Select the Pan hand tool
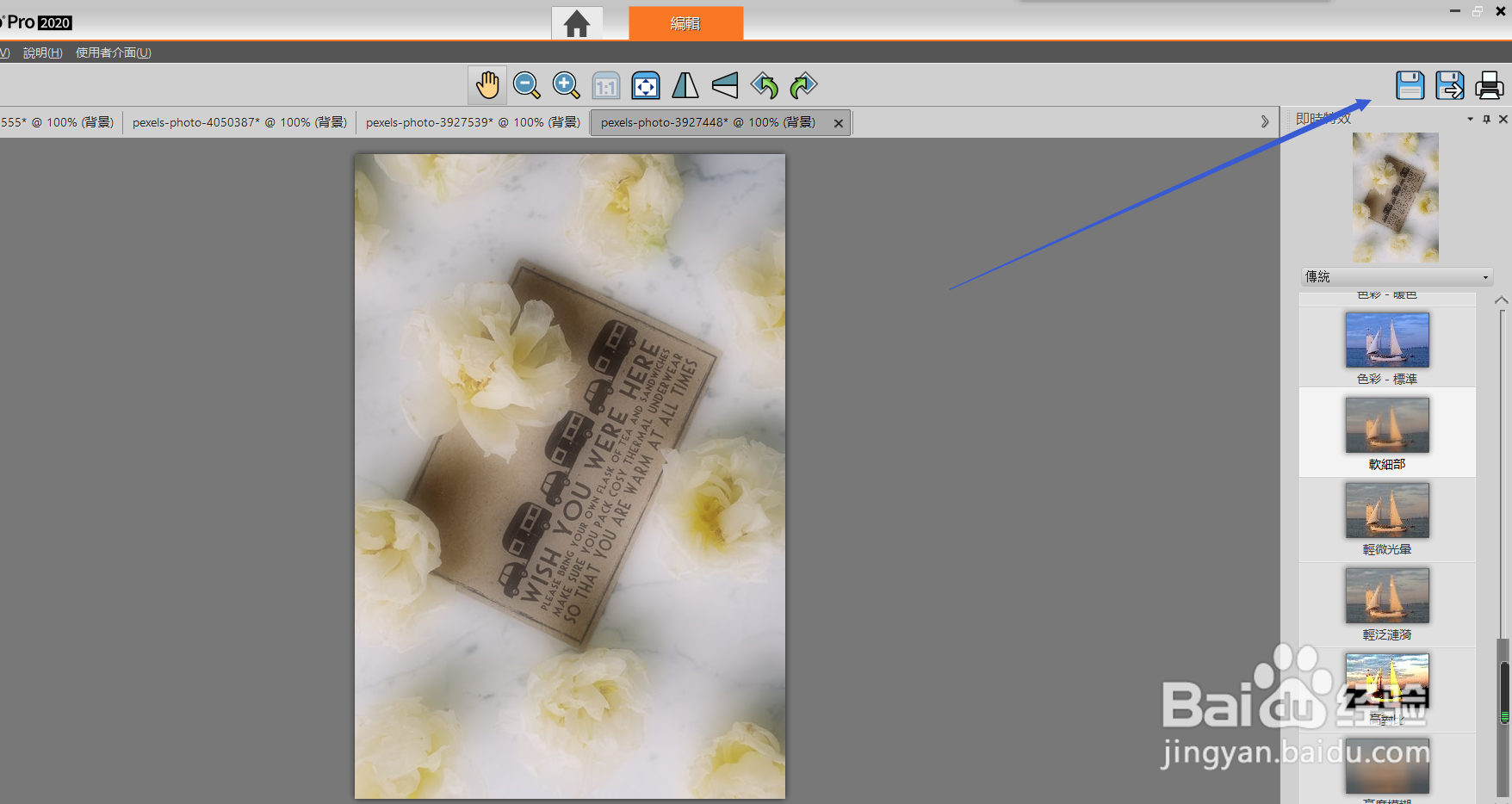This screenshot has width=1512, height=804. 487,85
